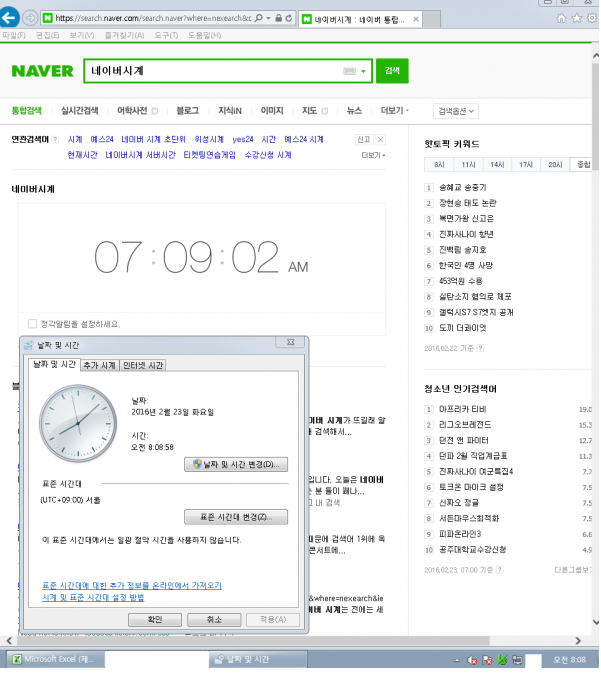Viewport: 601px width, 677px height.
Task: Click the help icon next to 07:00 기준
Action: point(500,570)
